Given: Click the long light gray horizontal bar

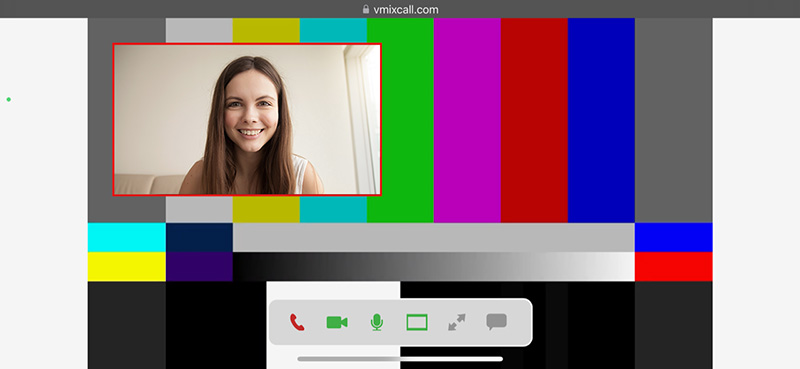Looking at the screenshot, I should point(434,237).
